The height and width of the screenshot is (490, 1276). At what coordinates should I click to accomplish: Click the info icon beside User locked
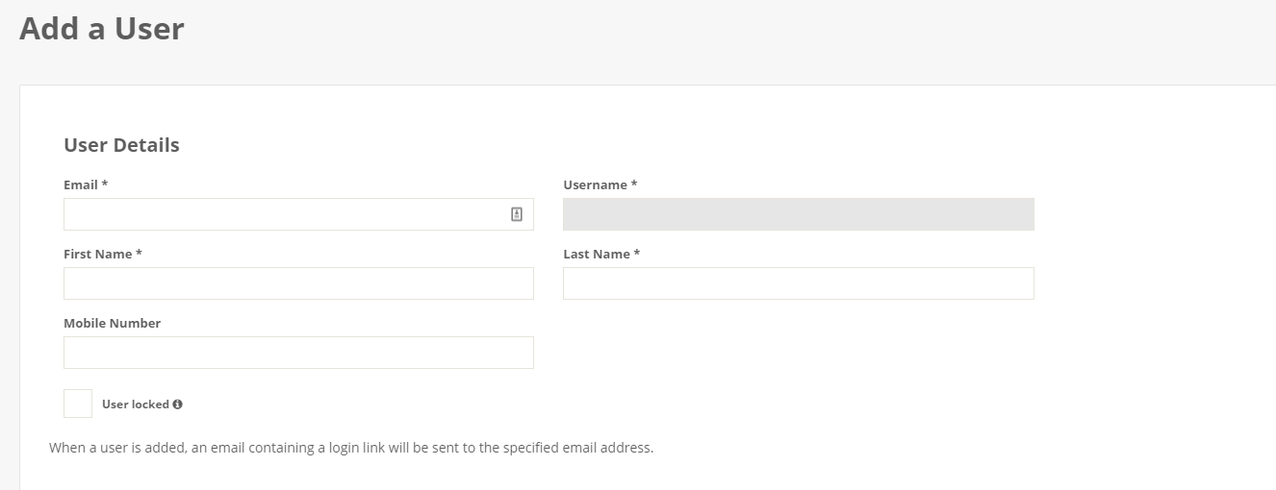(x=177, y=404)
